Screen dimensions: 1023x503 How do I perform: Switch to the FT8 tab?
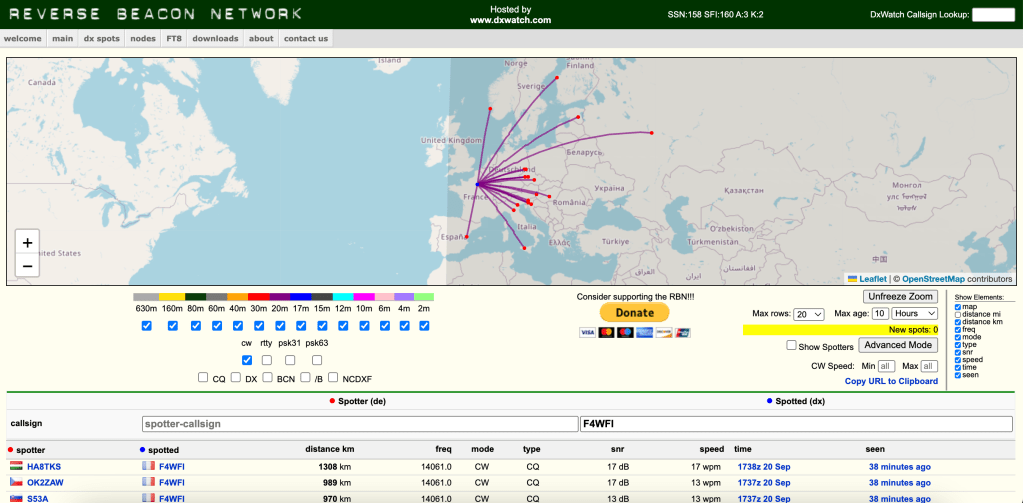(x=174, y=39)
